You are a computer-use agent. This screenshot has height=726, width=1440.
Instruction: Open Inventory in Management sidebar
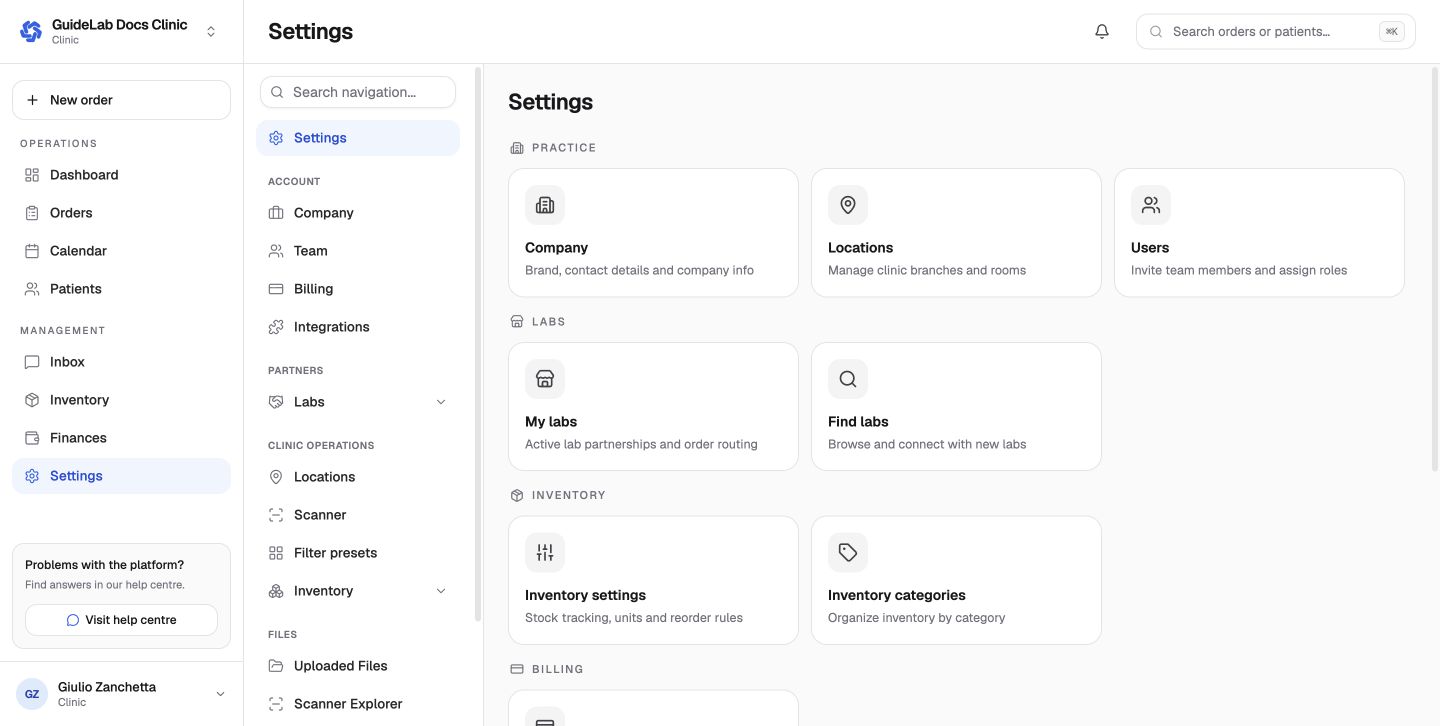[121, 400]
